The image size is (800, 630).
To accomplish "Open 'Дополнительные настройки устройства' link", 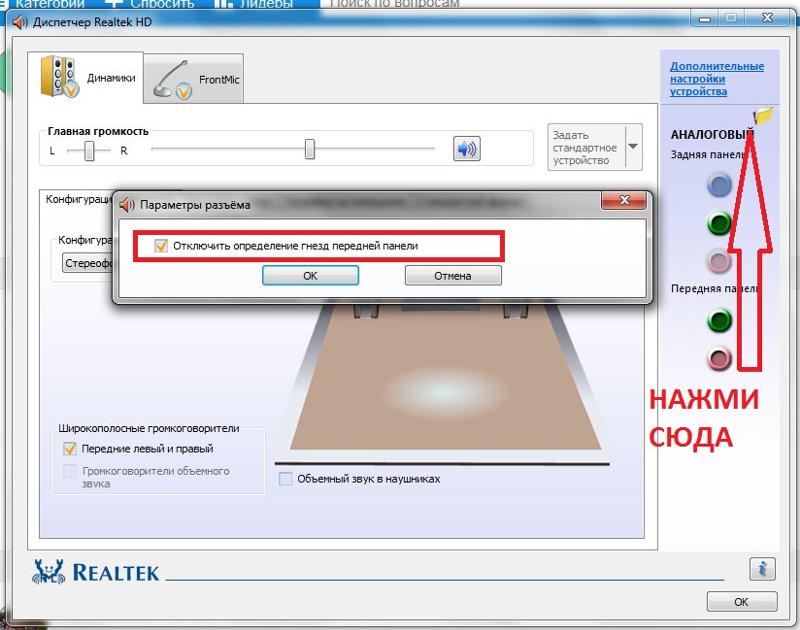I will (x=717, y=79).
